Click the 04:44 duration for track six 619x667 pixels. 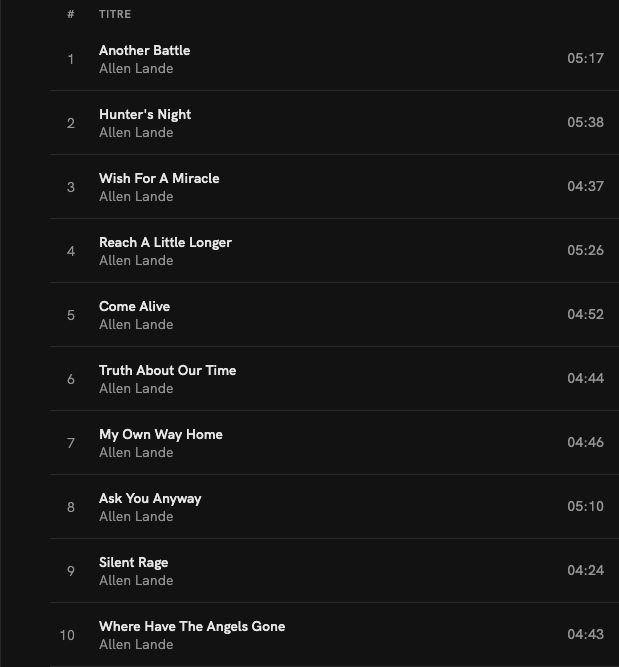[x=585, y=378]
